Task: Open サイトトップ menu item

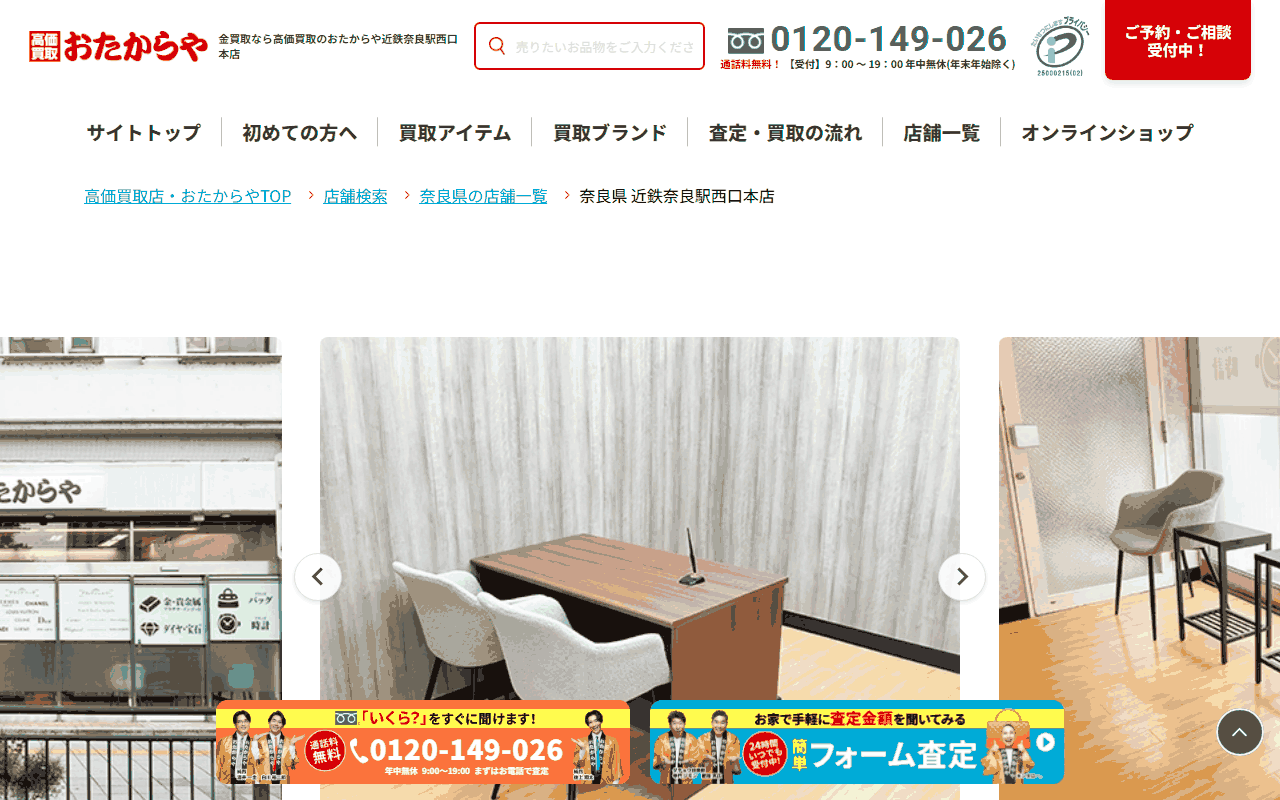Action: [x=143, y=132]
